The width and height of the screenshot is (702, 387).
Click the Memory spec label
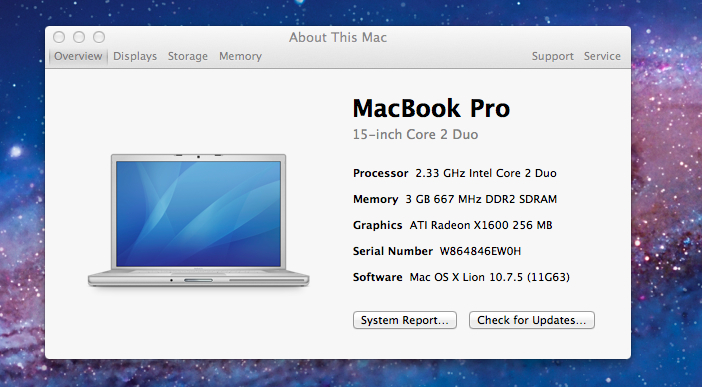point(376,199)
